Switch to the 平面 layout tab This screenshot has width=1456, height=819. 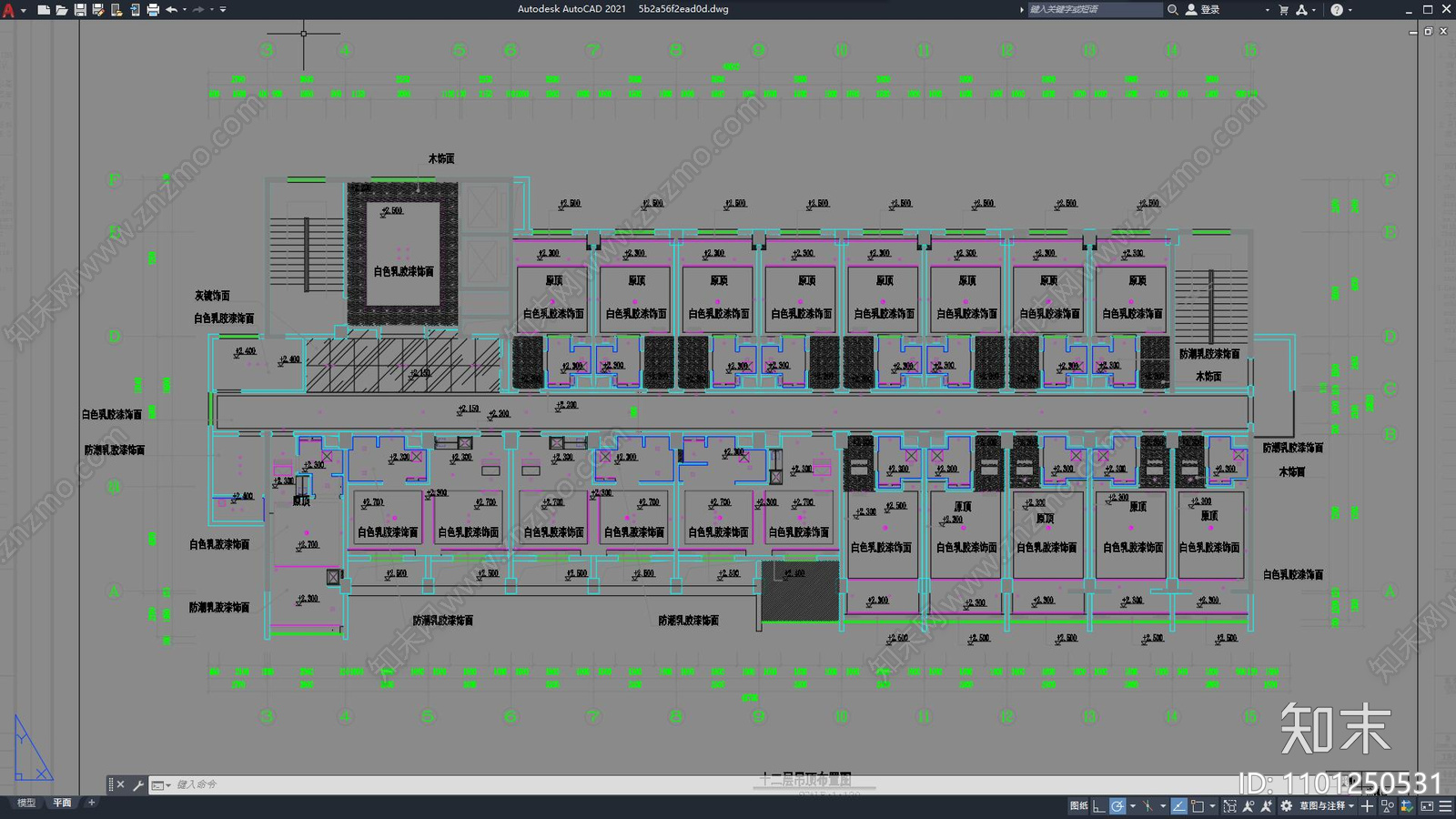62,803
